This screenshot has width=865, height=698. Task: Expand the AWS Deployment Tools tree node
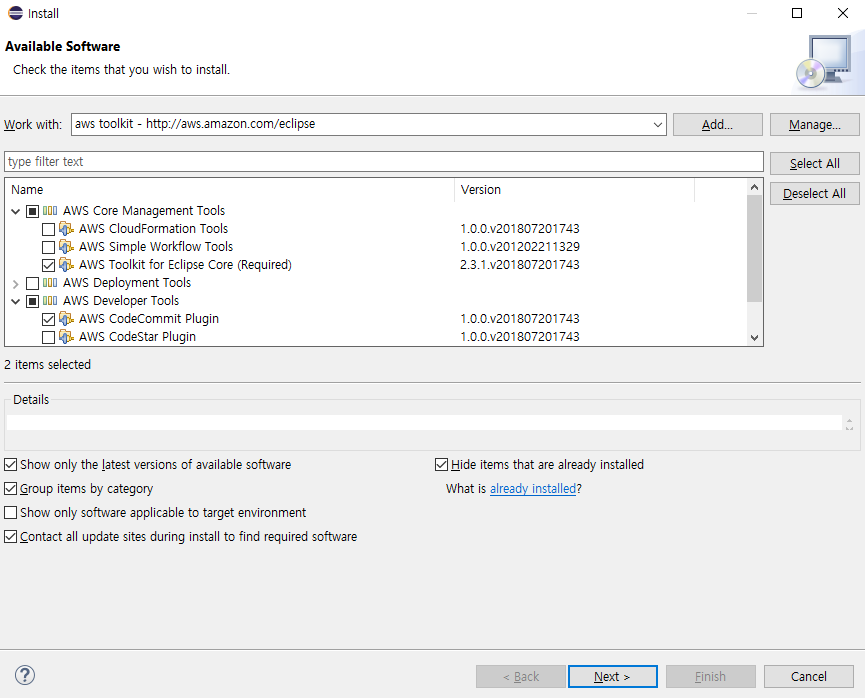click(15, 284)
